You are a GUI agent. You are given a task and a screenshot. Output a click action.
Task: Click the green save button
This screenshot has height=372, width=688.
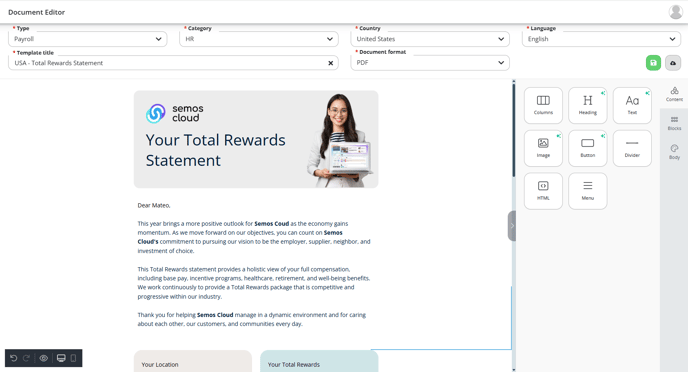pos(653,63)
